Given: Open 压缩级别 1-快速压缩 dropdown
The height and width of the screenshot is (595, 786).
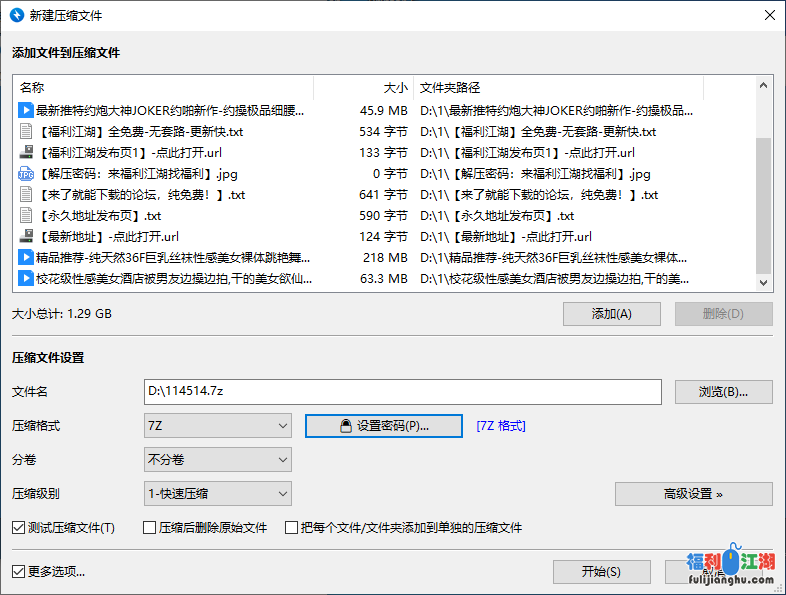Looking at the screenshot, I should [218, 493].
